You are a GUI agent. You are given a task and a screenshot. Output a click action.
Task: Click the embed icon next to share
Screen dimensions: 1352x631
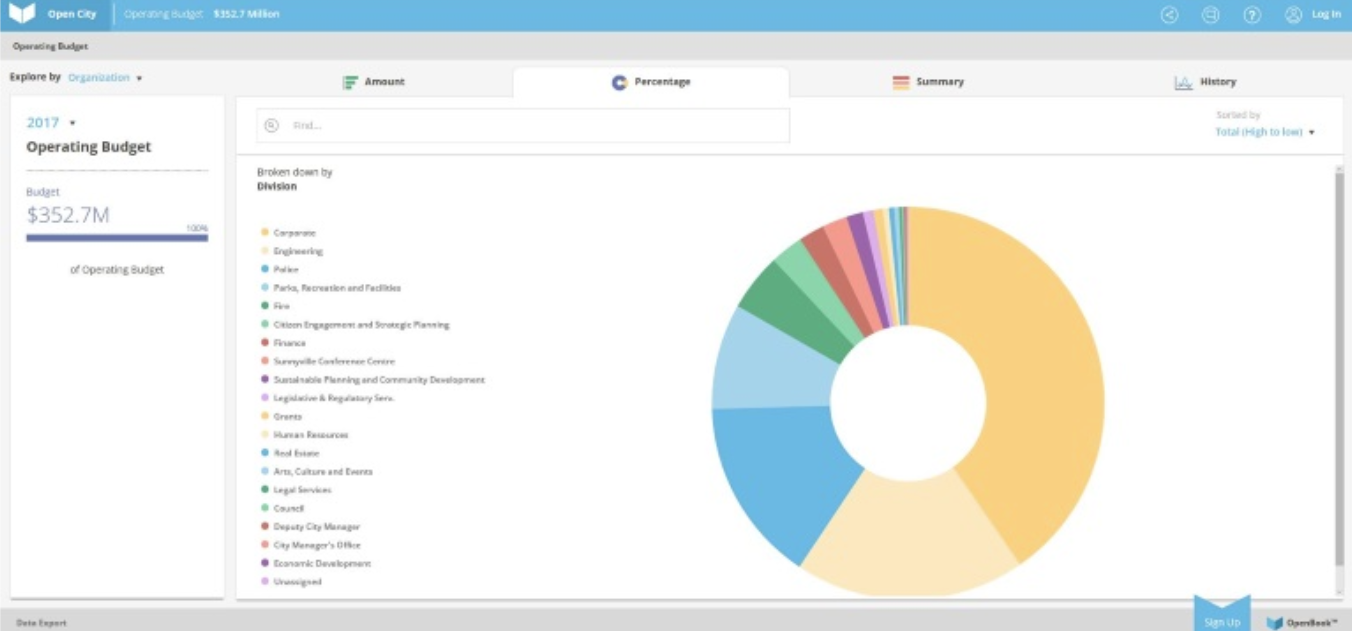[1211, 14]
